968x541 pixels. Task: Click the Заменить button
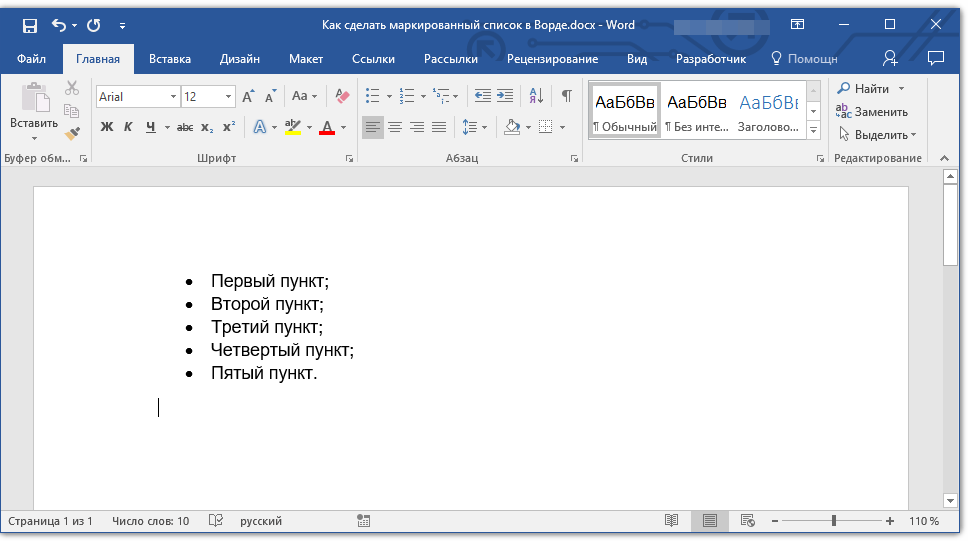[x=872, y=112]
